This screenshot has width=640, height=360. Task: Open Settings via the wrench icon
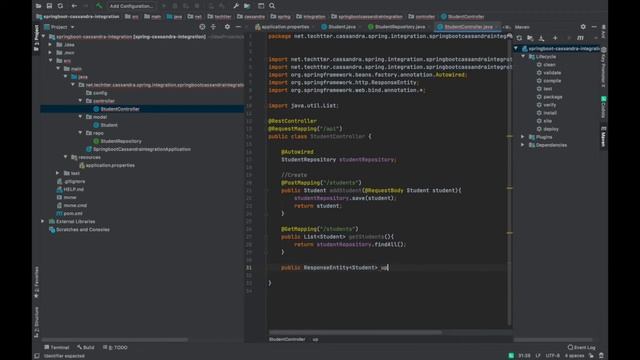(236, 6)
